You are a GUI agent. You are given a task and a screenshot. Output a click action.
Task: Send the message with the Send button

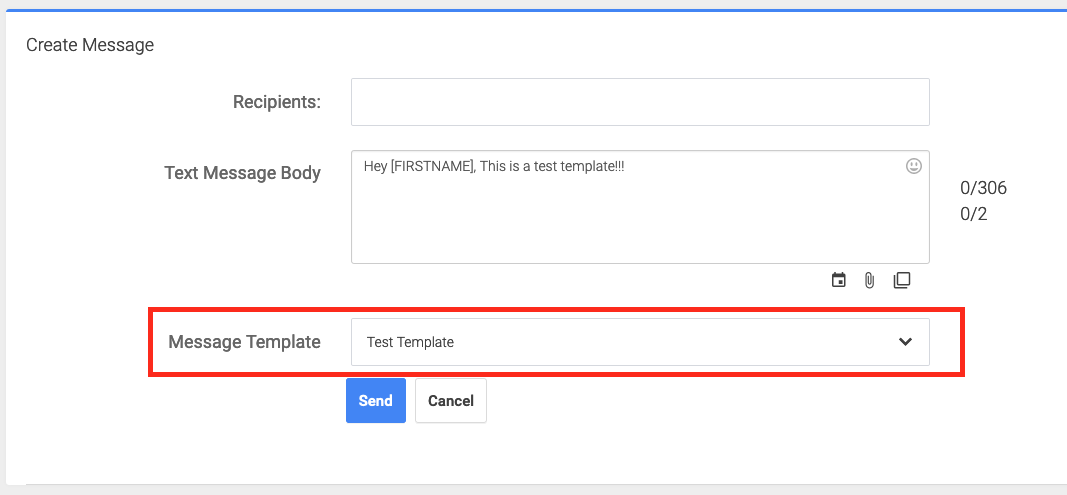click(376, 400)
